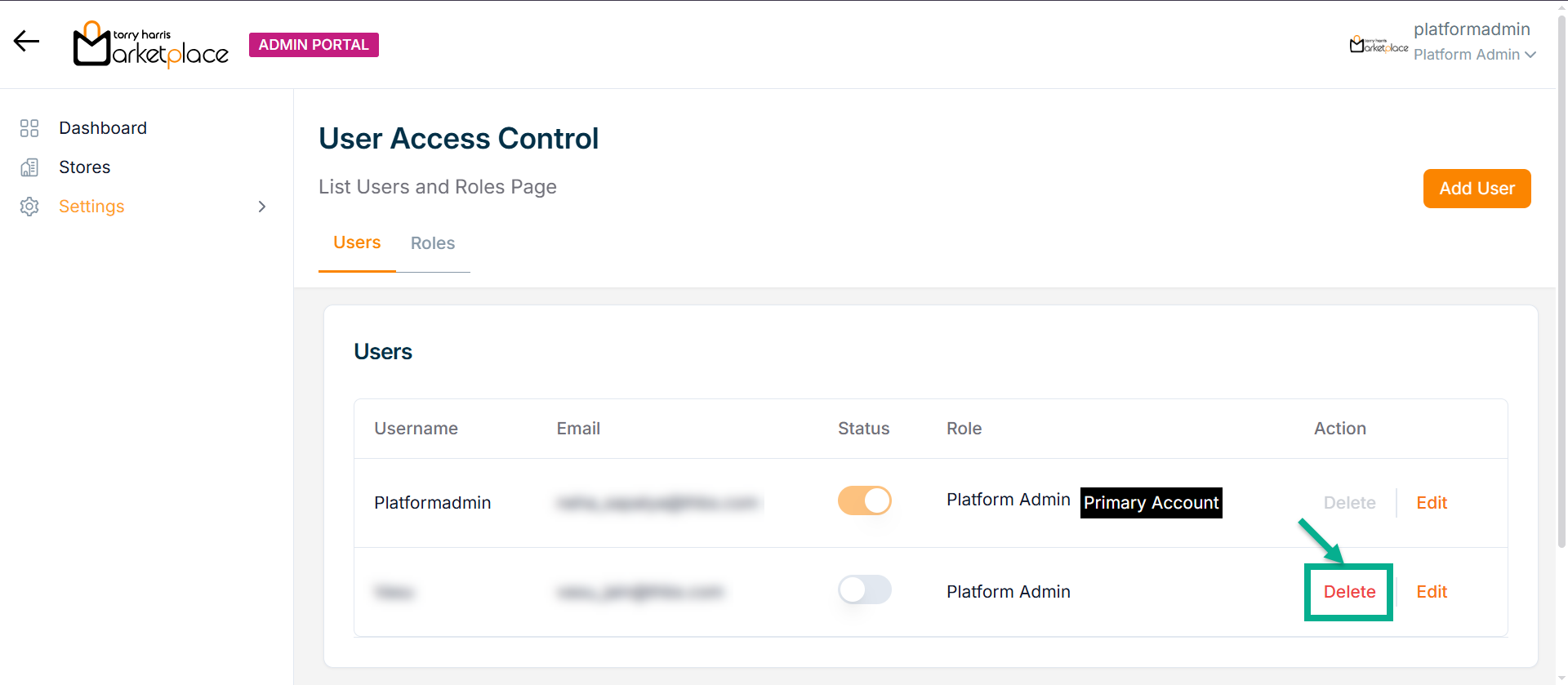Edit the second user's row

(1431, 592)
